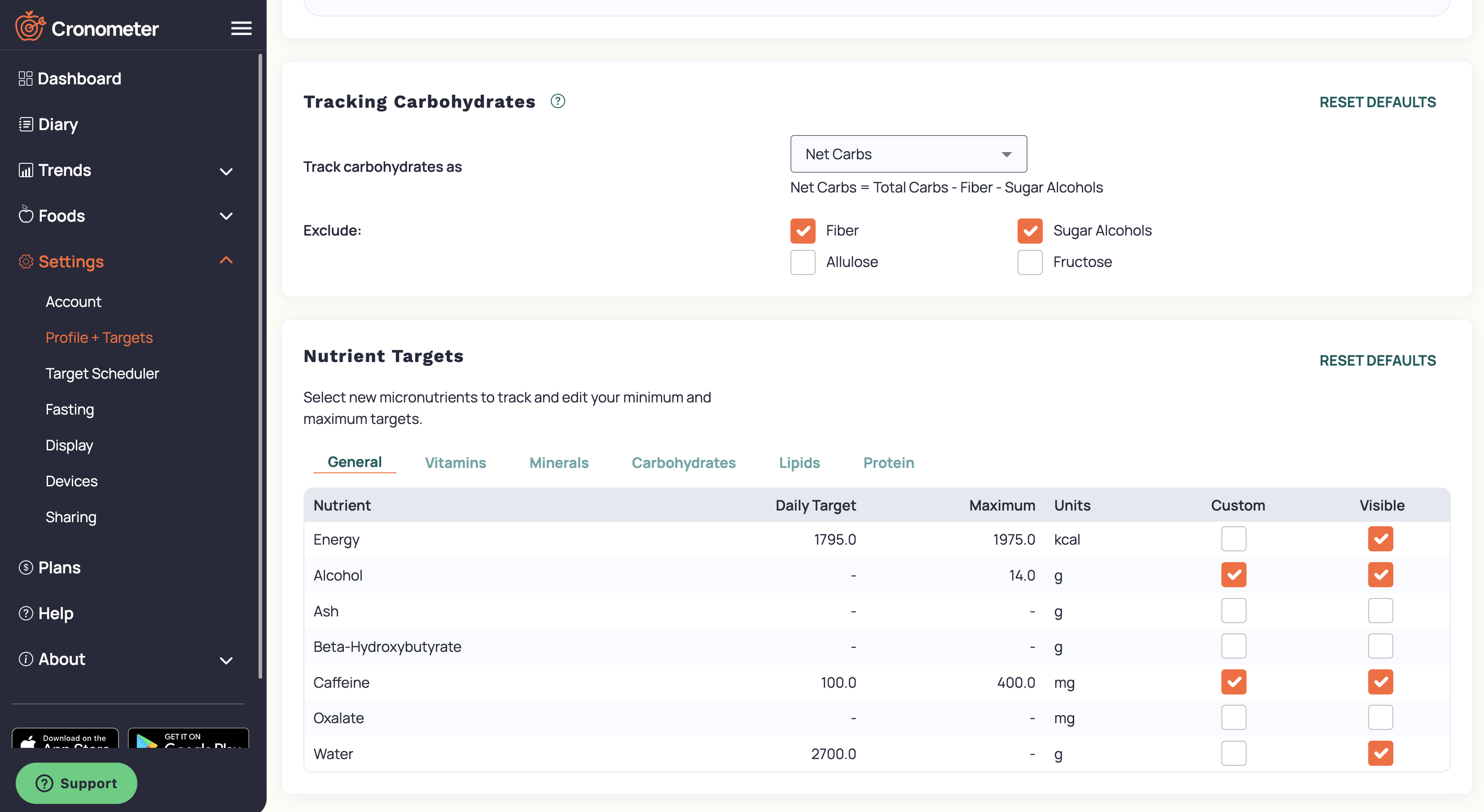Expand the About submenu chevron
Image resolution: width=1484 pixels, height=812 pixels.
(x=226, y=660)
